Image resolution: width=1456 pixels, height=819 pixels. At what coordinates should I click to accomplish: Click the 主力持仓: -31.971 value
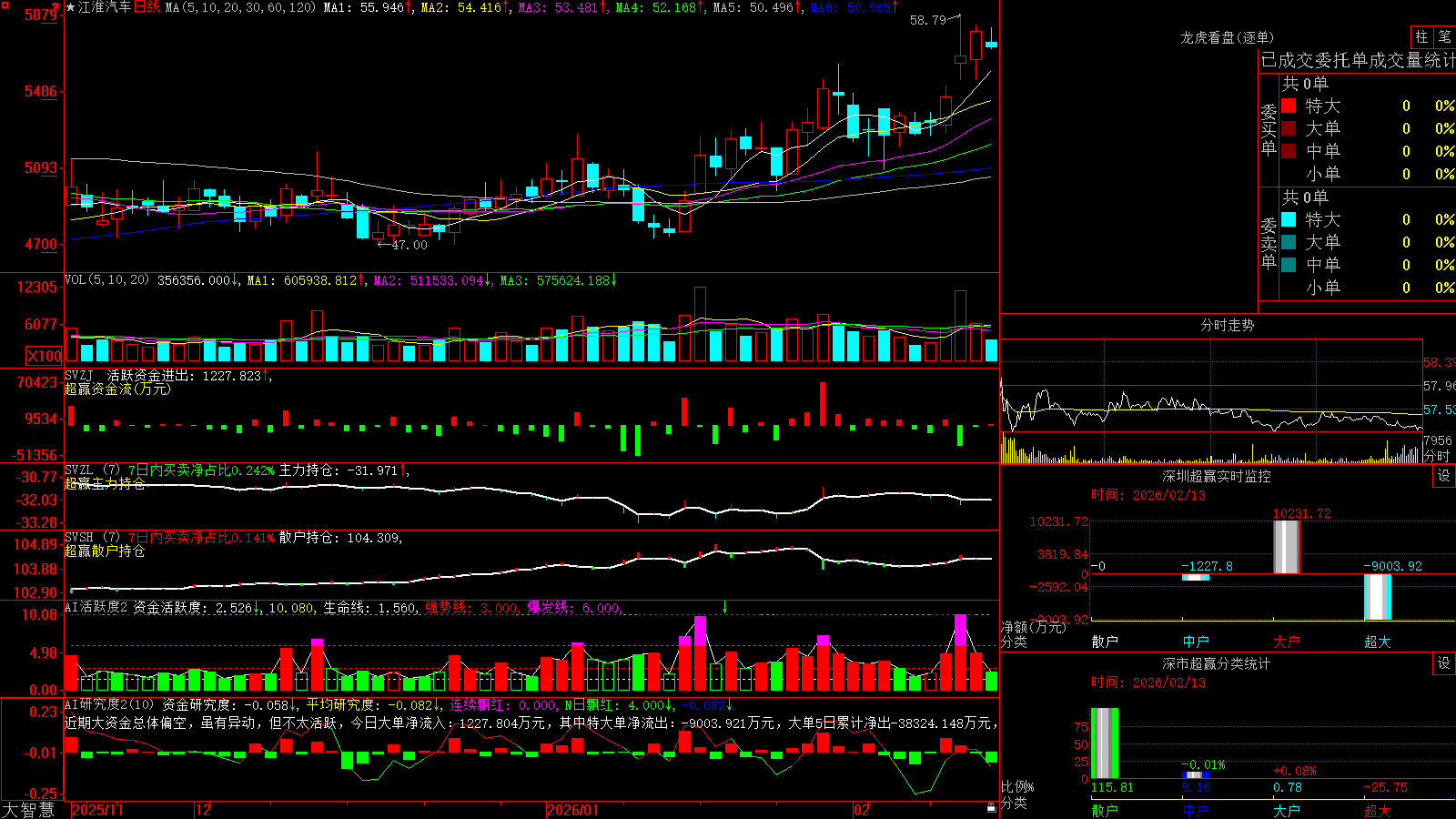tap(339, 470)
